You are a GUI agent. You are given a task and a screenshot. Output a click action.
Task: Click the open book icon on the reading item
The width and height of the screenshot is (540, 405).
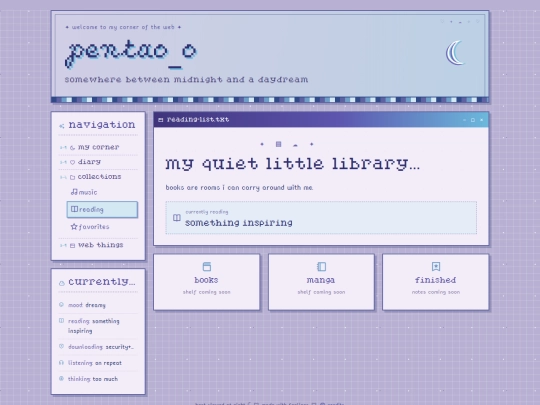[74, 209]
